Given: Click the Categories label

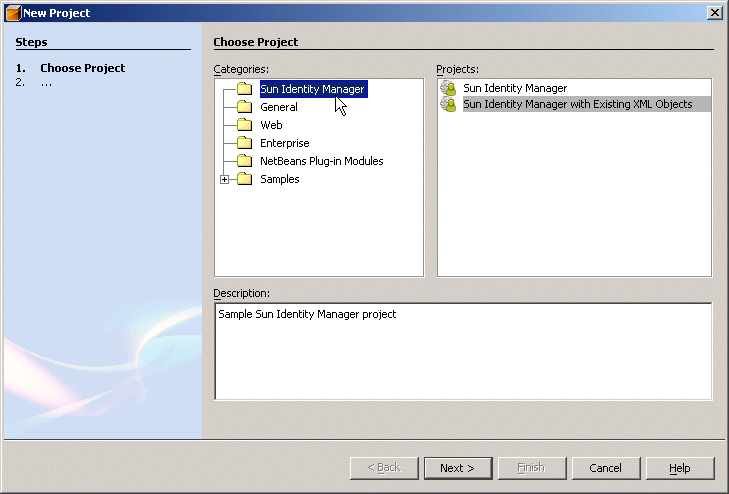Looking at the screenshot, I should (241, 69).
